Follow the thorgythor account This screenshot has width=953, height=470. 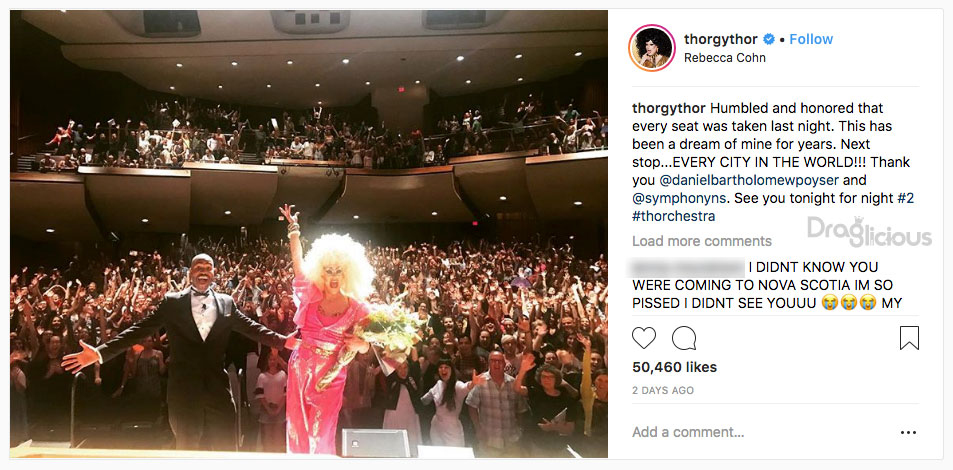pyautogui.click(x=811, y=40)
